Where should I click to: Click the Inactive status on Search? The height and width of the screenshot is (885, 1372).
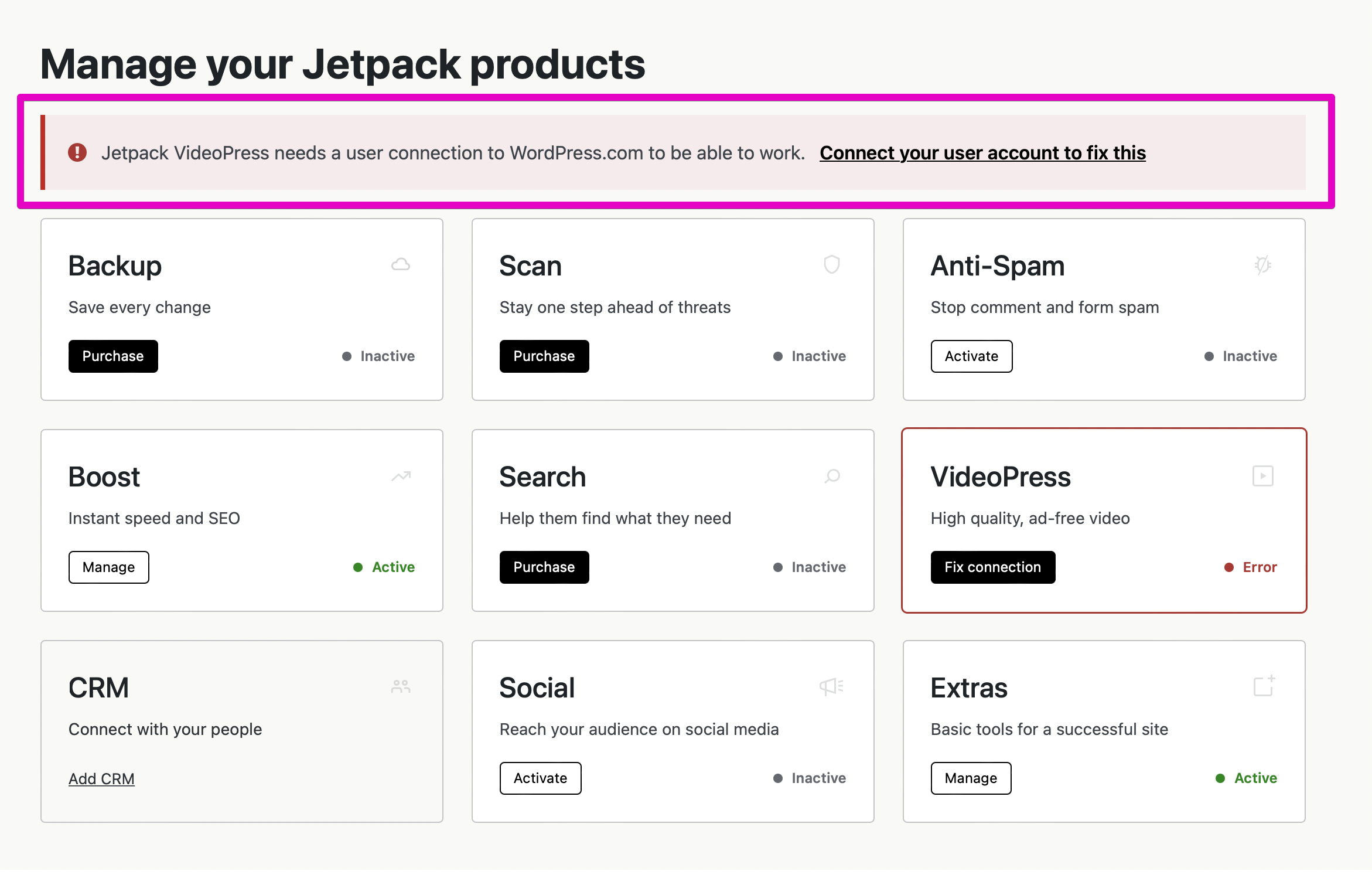[x=810, y=567]
